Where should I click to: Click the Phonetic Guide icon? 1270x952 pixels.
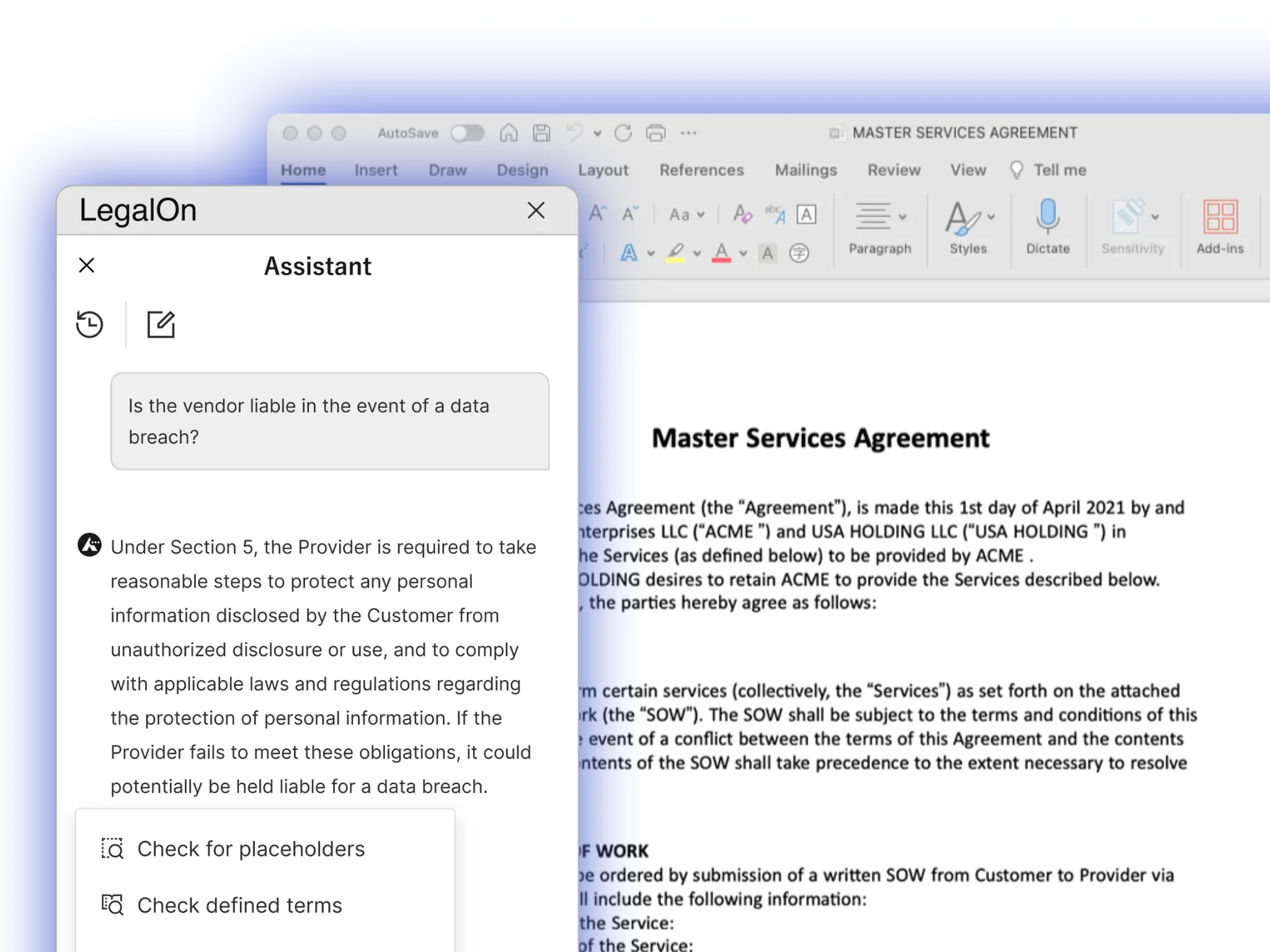tap(775, 214)
